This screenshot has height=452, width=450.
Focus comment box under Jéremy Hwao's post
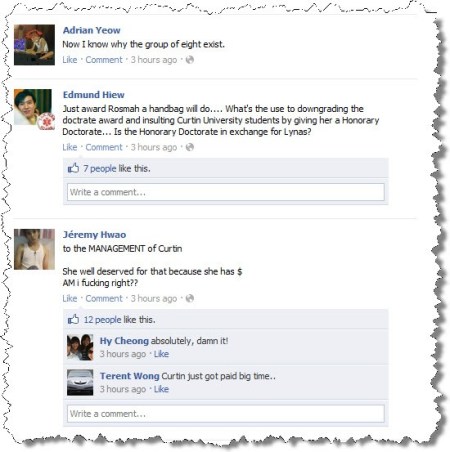click(226, 414)
